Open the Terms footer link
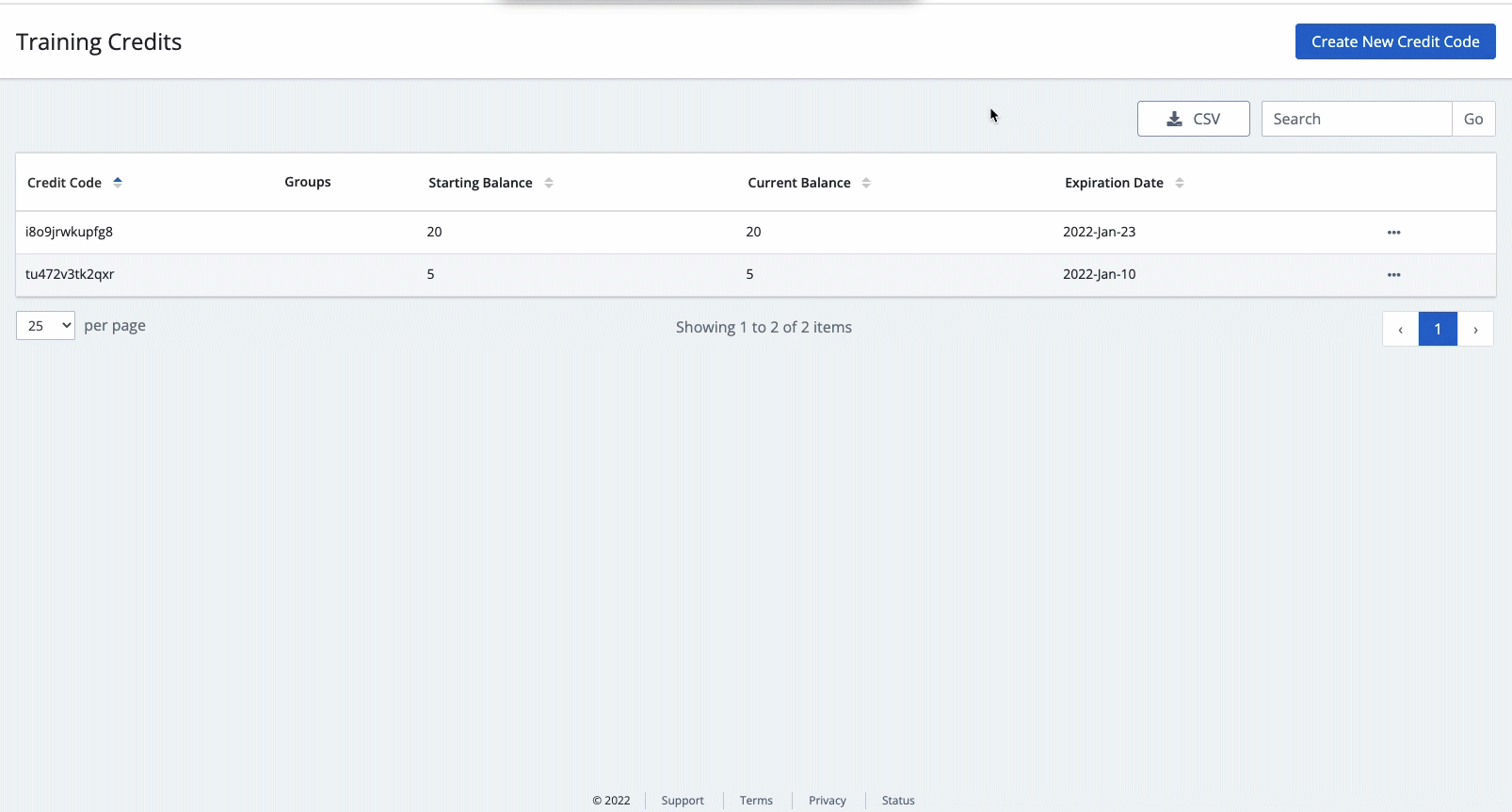 (756, 801)
